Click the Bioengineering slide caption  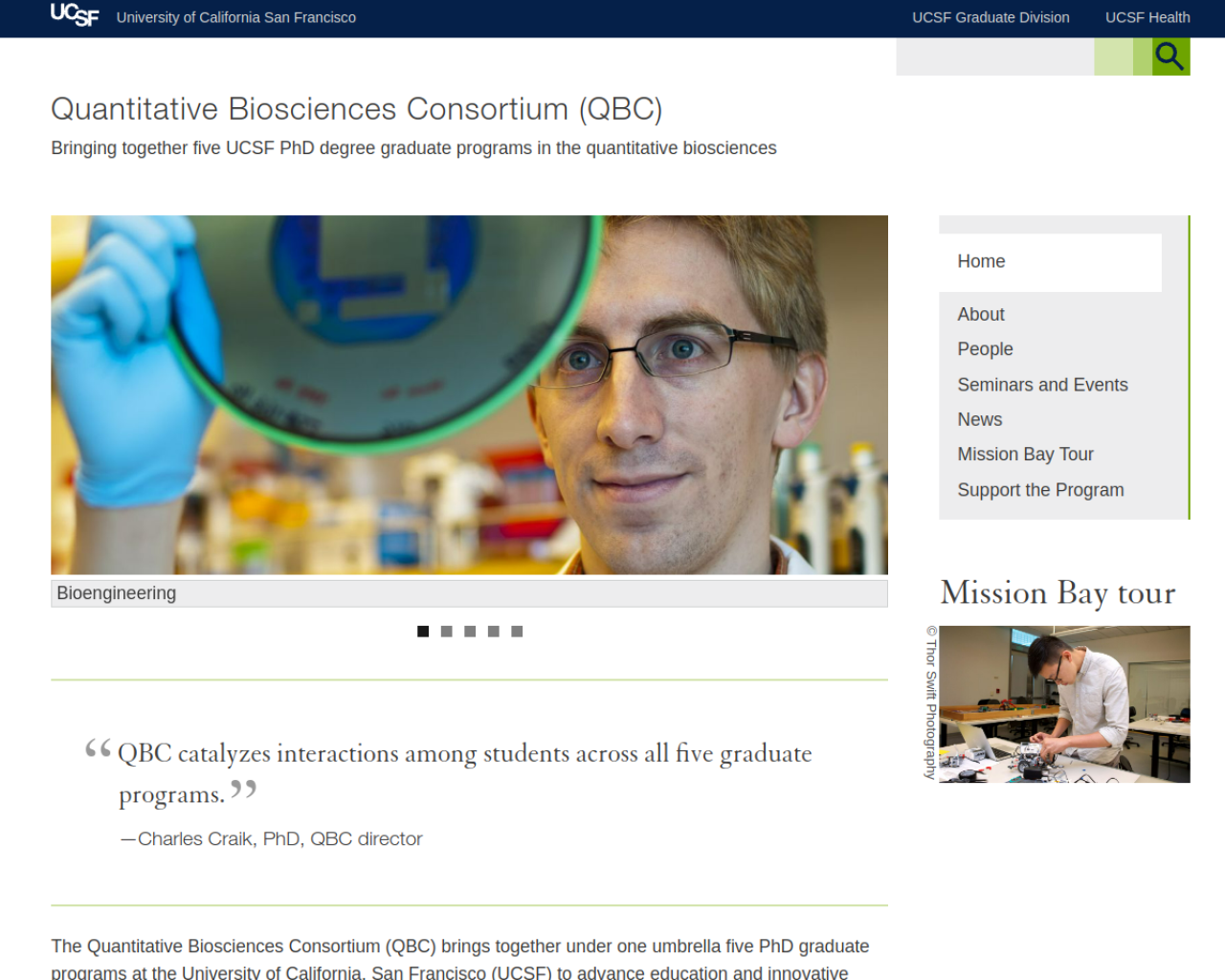[469, 593]
